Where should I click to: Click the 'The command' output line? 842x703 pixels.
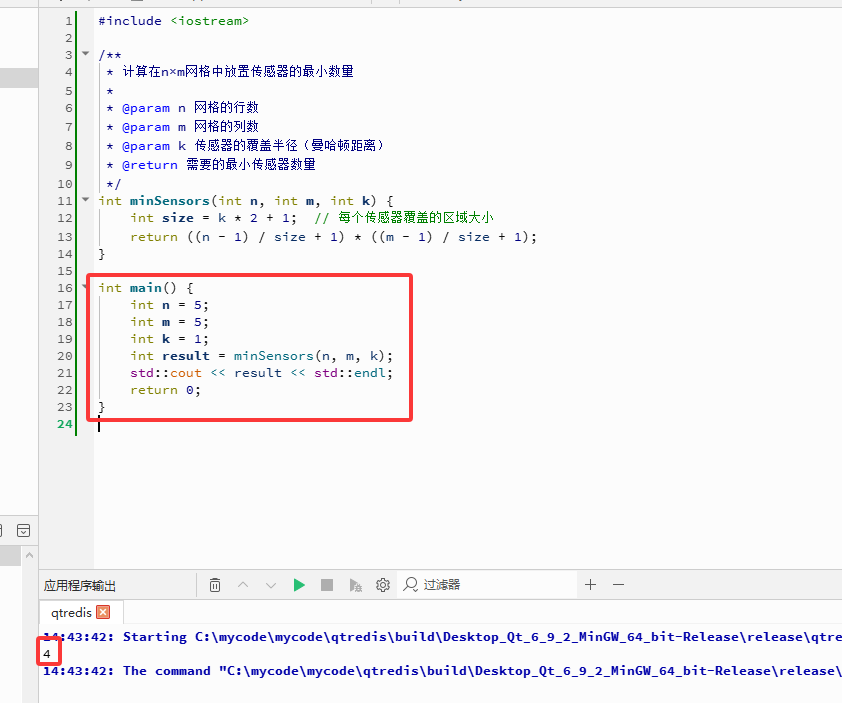[442, 671]
